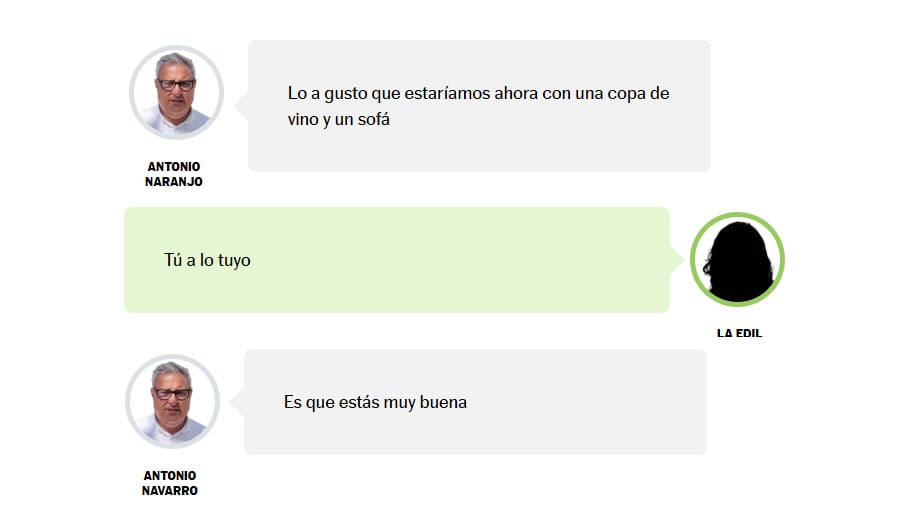Click the word 'sofá' in the first message

pos(374,119)
